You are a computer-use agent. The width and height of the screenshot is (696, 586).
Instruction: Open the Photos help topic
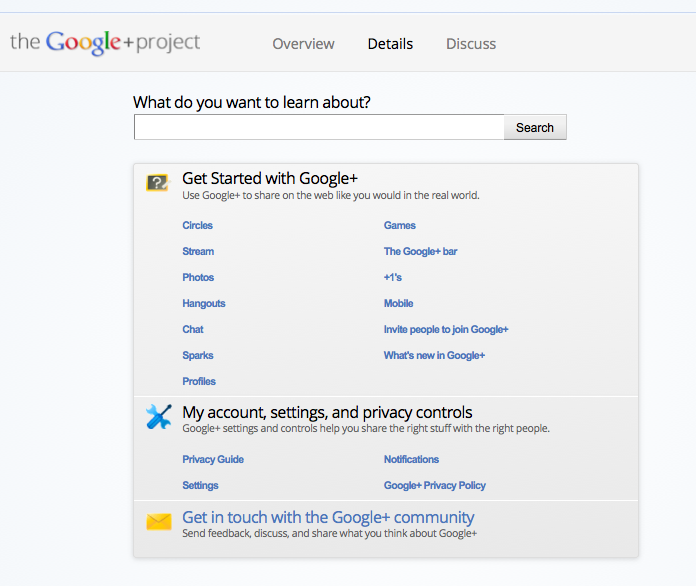[198, 277]
